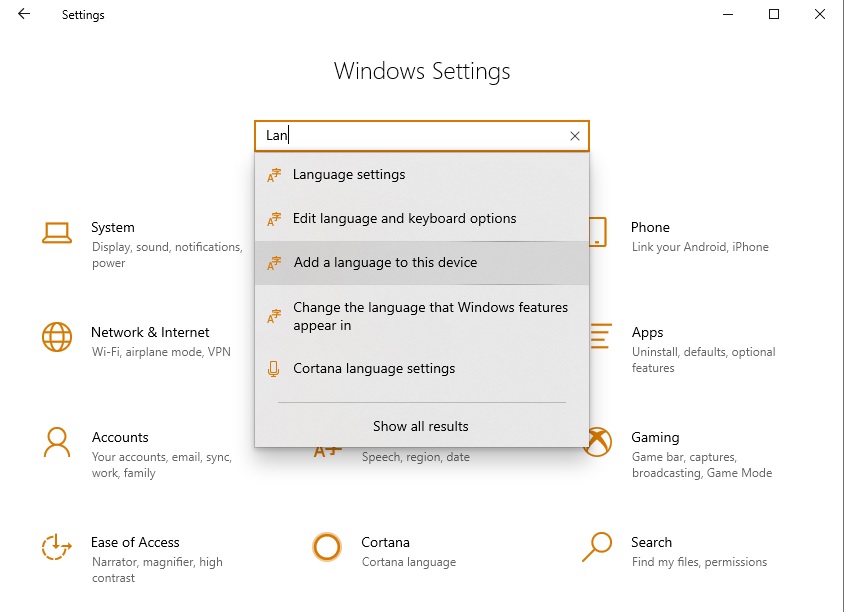This screenshot has height=612, width=844.
Task: Maximize the Settings window
Action: (773, 15)
